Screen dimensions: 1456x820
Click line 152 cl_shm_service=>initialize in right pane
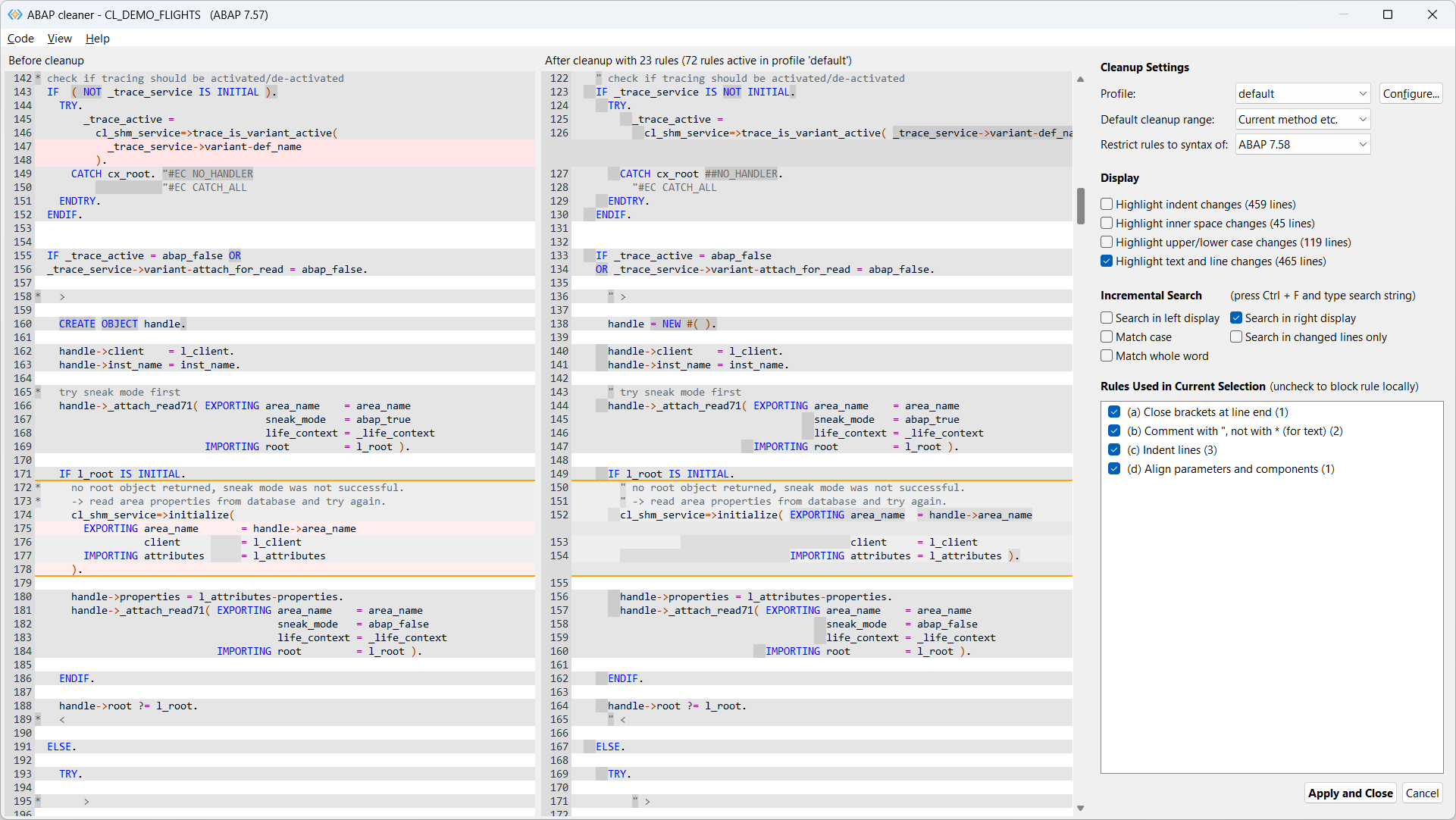[822, 515]
